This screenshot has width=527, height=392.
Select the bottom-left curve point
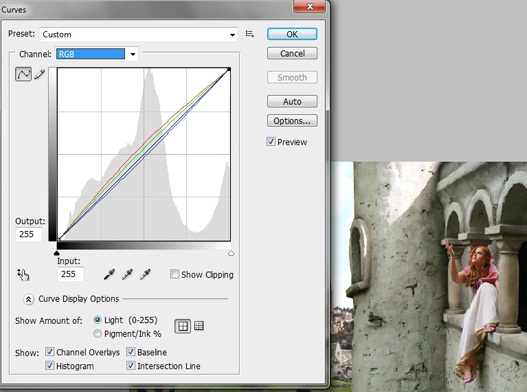point(59,239)
